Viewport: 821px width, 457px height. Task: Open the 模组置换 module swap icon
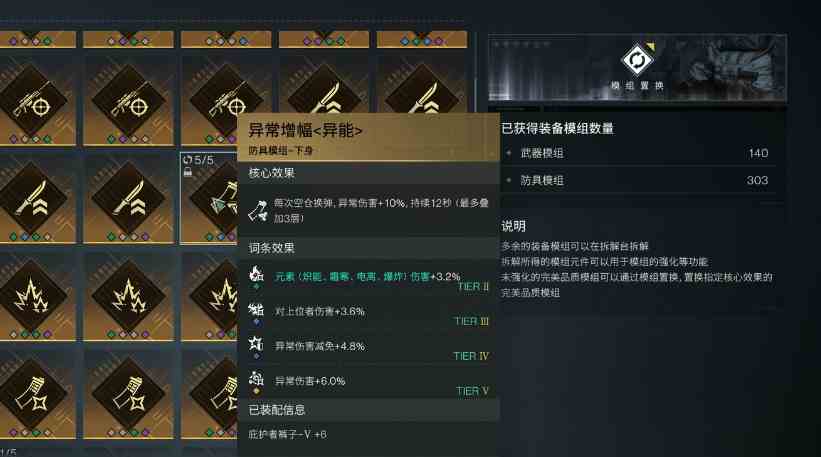637,60
